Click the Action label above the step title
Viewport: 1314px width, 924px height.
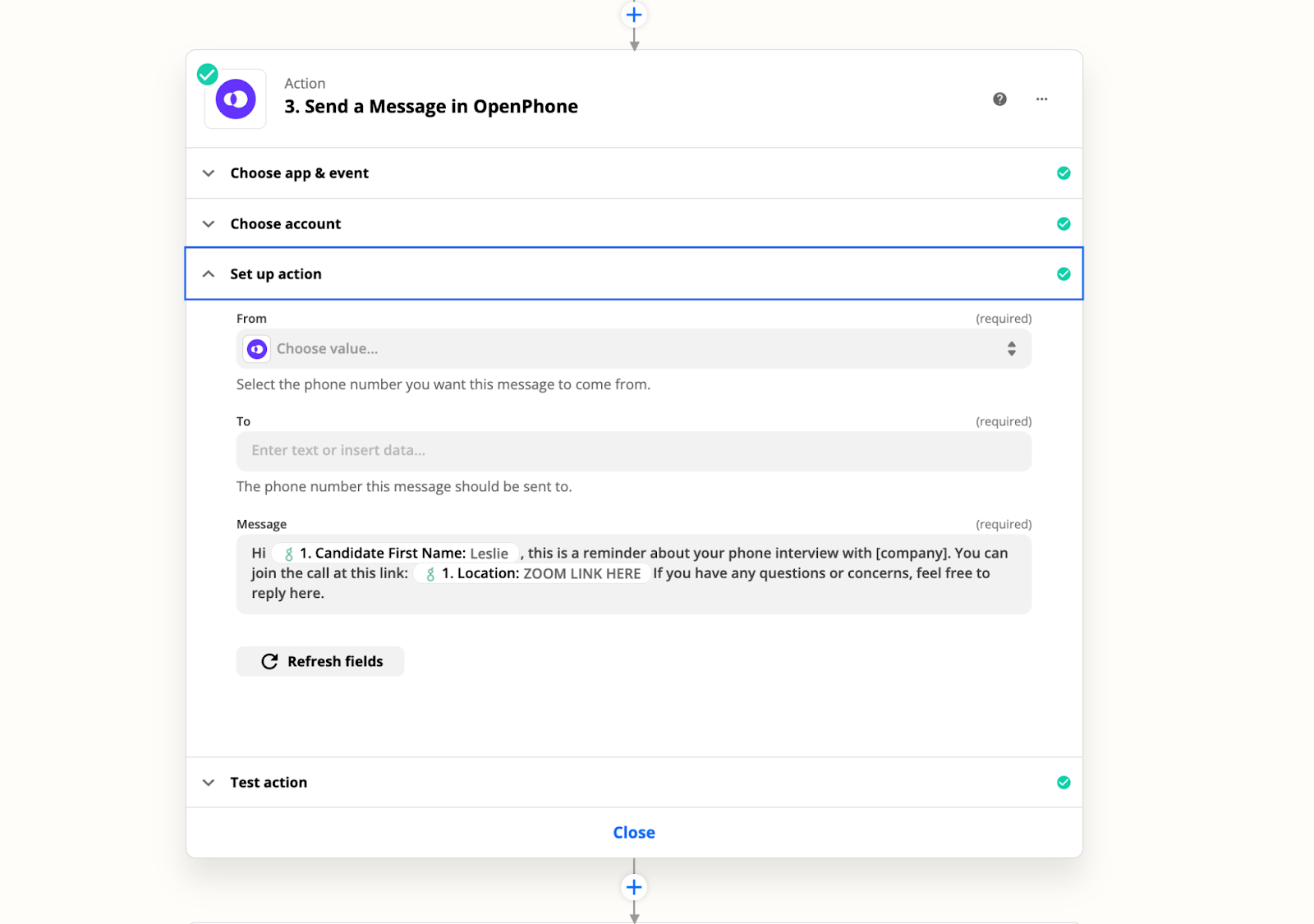pyautogui.click(x=305, y=84)
